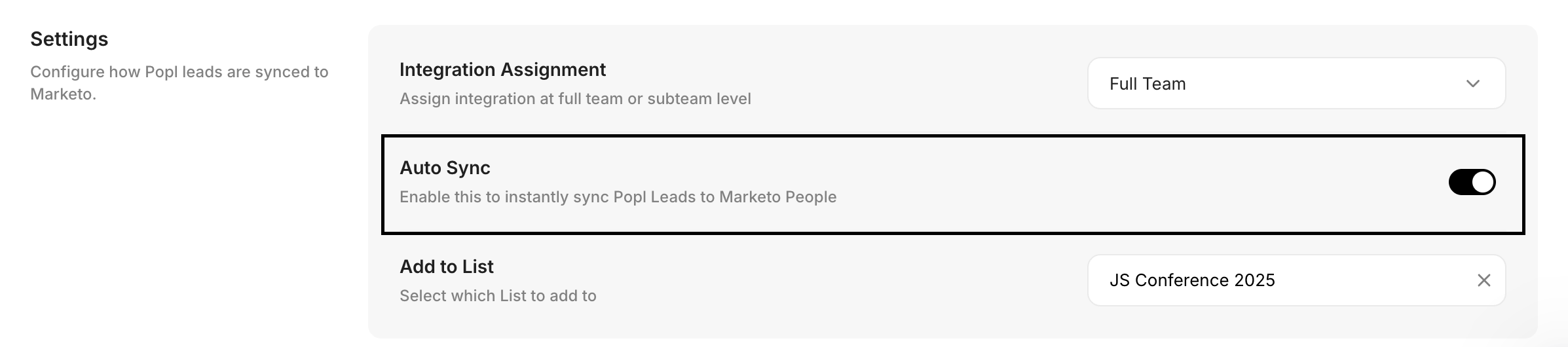Open the Integration Assignment dropdown
This screenshot has height=347, width=1568.
click(x=1296, y=84)
